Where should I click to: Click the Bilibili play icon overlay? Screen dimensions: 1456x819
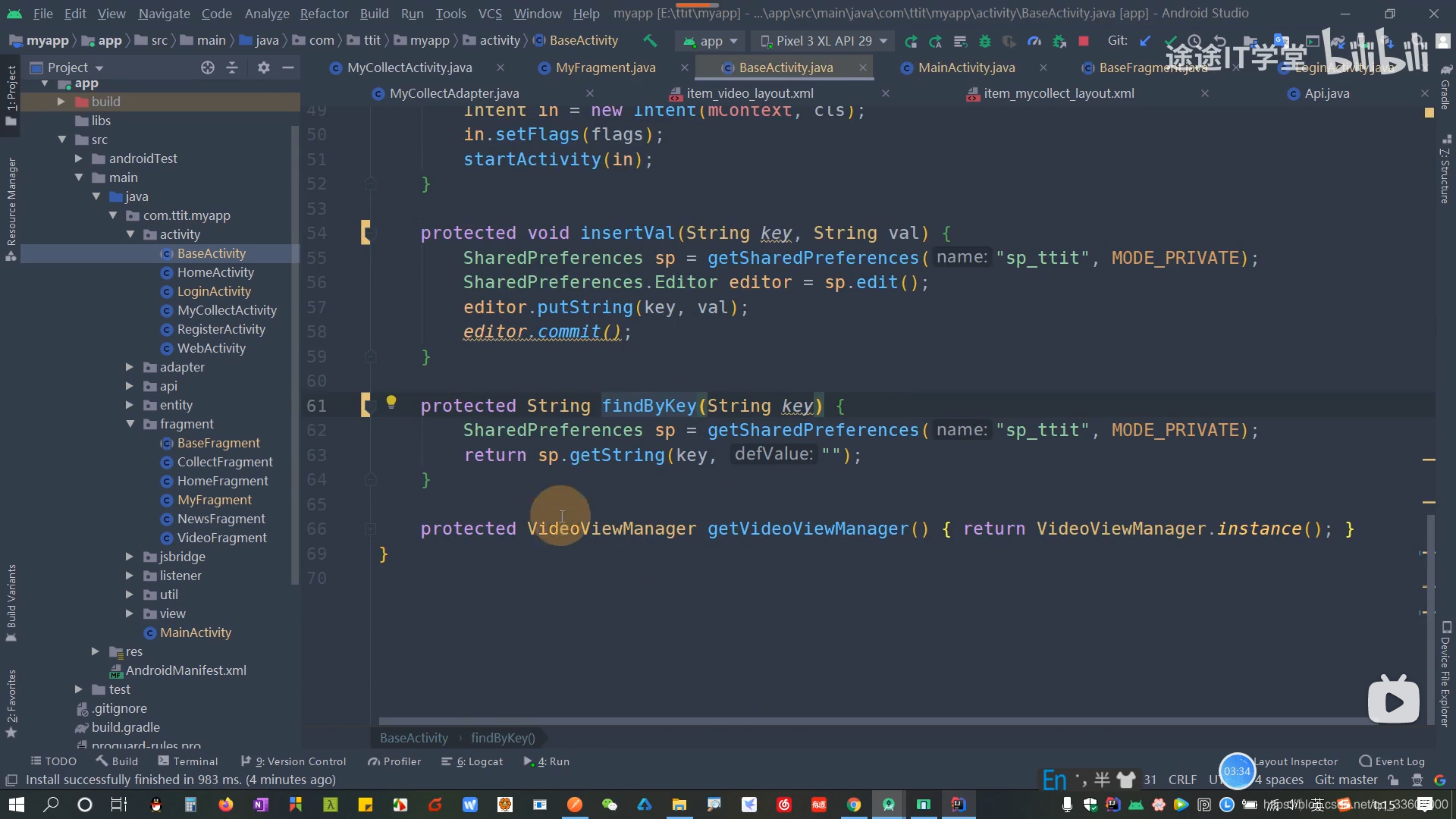pyautogui.click(x=1394, y=701)
